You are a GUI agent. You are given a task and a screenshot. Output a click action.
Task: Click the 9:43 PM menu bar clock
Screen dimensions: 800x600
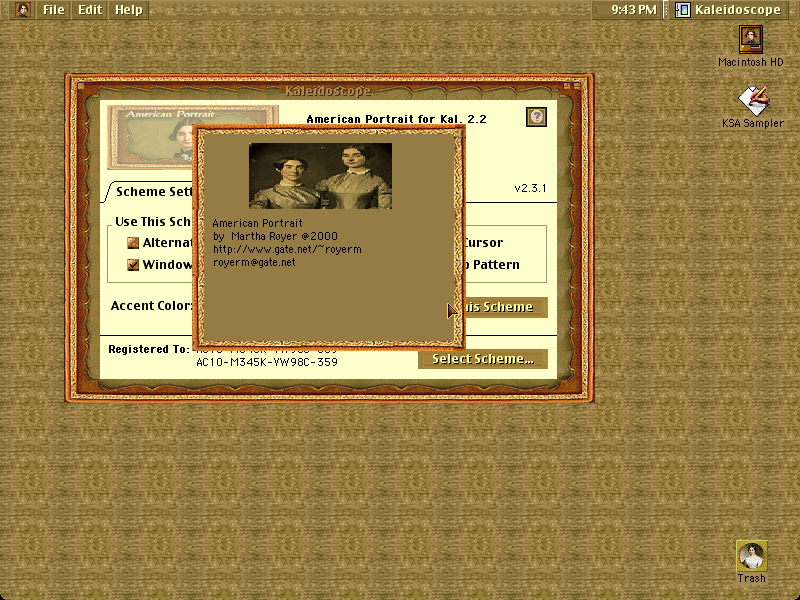633,10
